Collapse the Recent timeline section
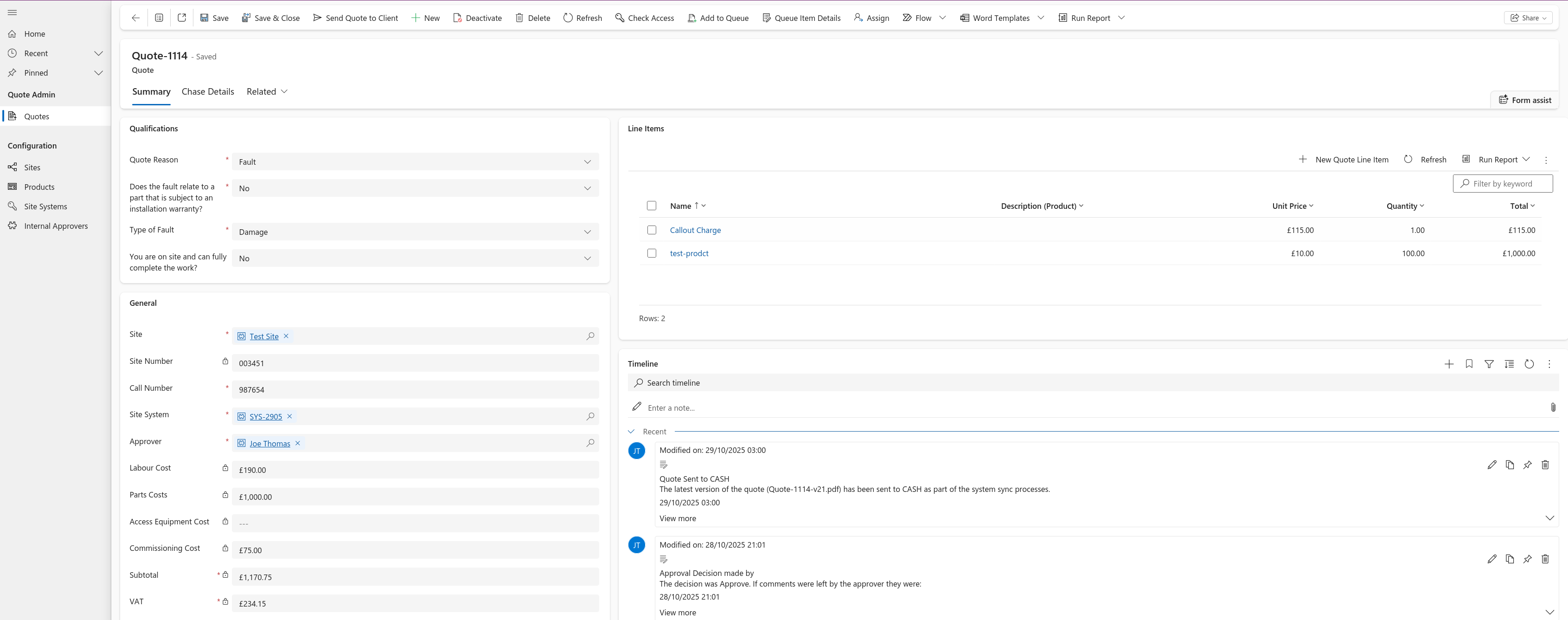Viewport: 1568px width, 620px height. (x=632, y=431)
